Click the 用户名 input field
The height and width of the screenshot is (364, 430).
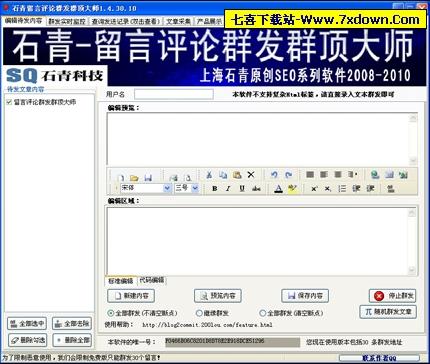(174, 94)
